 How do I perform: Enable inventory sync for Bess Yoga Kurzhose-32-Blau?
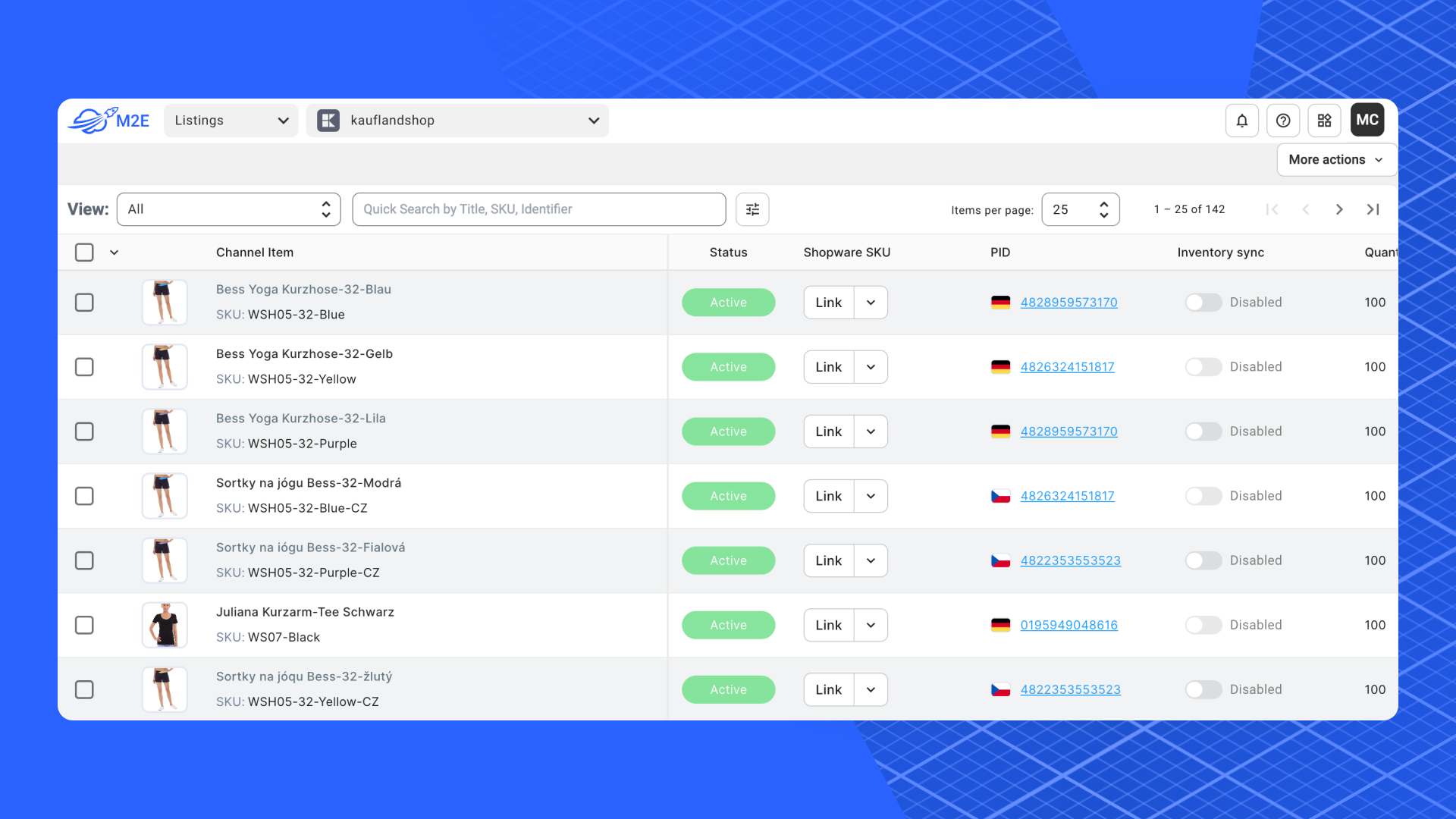[1203, 302]
